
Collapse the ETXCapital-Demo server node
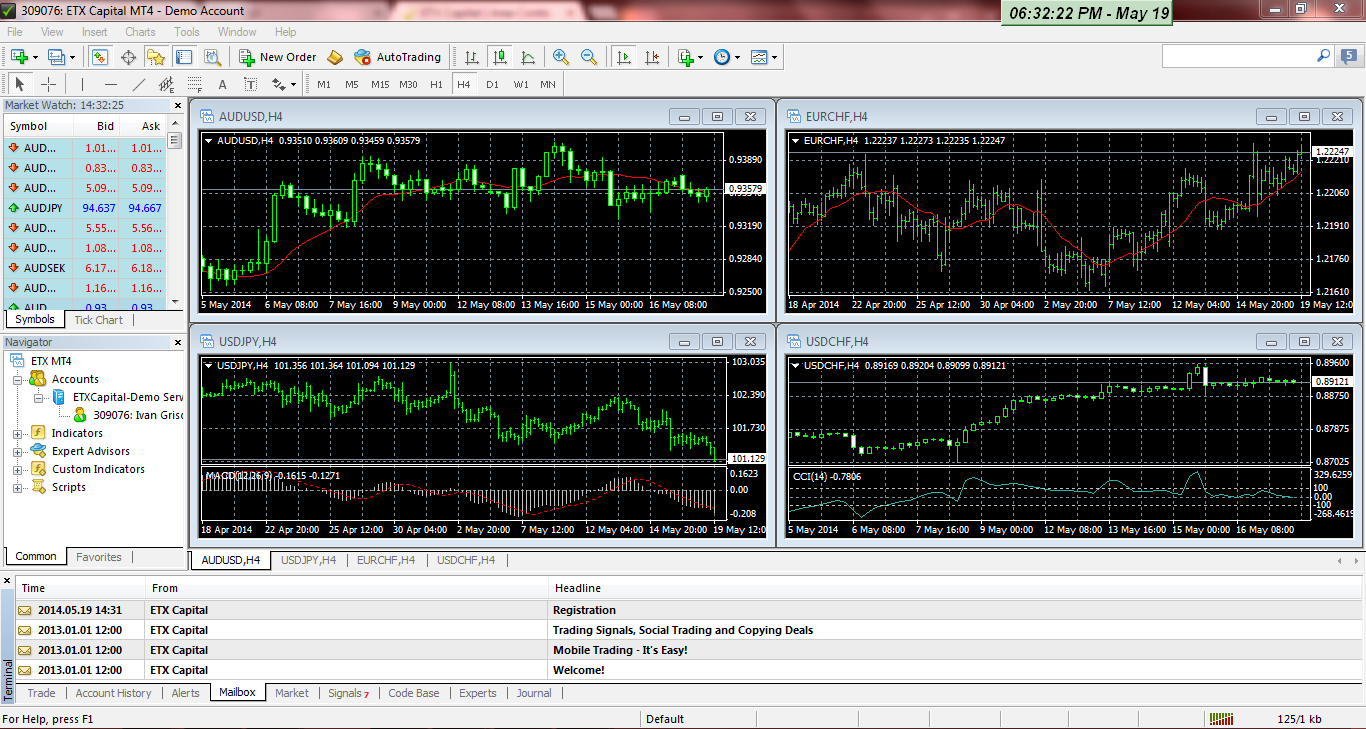tap(39, 398)
